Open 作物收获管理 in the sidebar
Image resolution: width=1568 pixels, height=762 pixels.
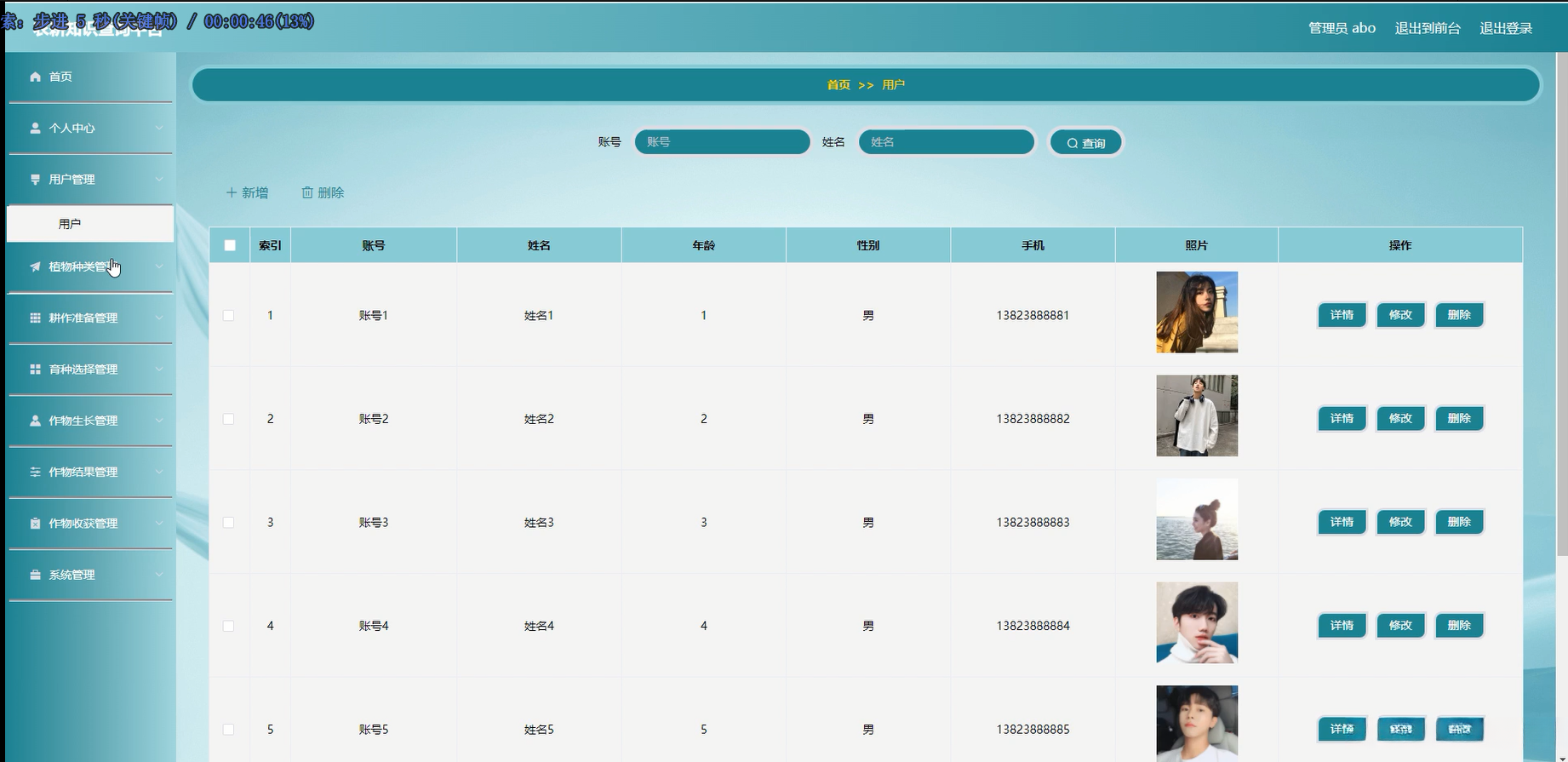tap(90, 524)
